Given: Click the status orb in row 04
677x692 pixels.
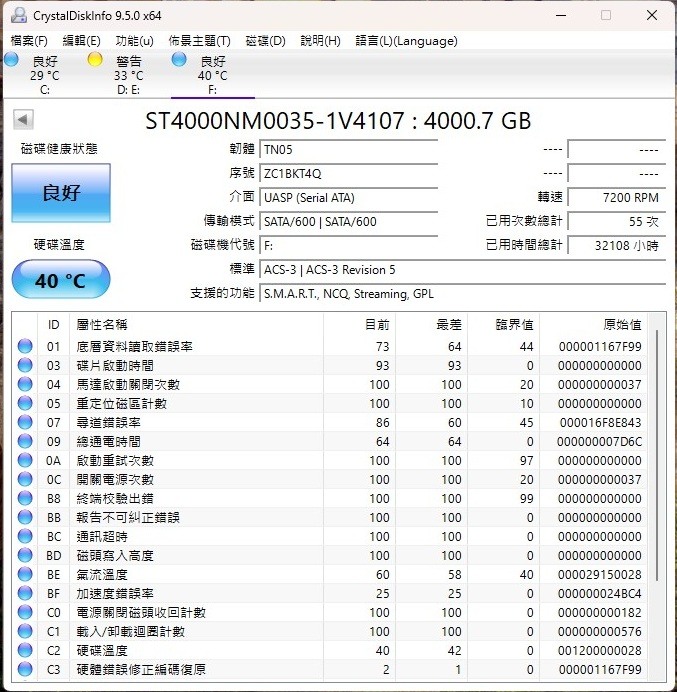Looking at the screenshot, I should click(25, 384).
